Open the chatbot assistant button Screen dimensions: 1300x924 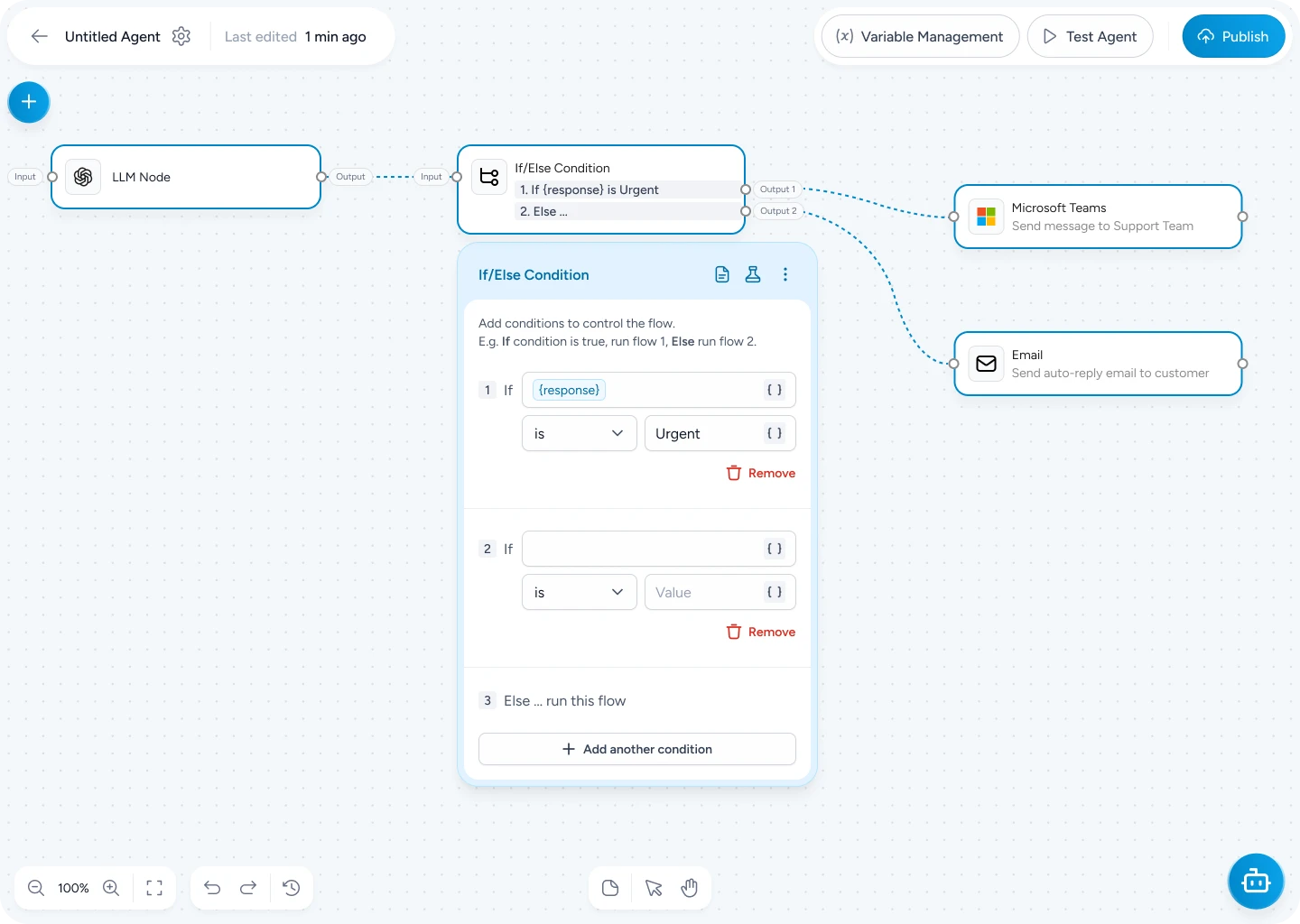(x=1256, y=881)
